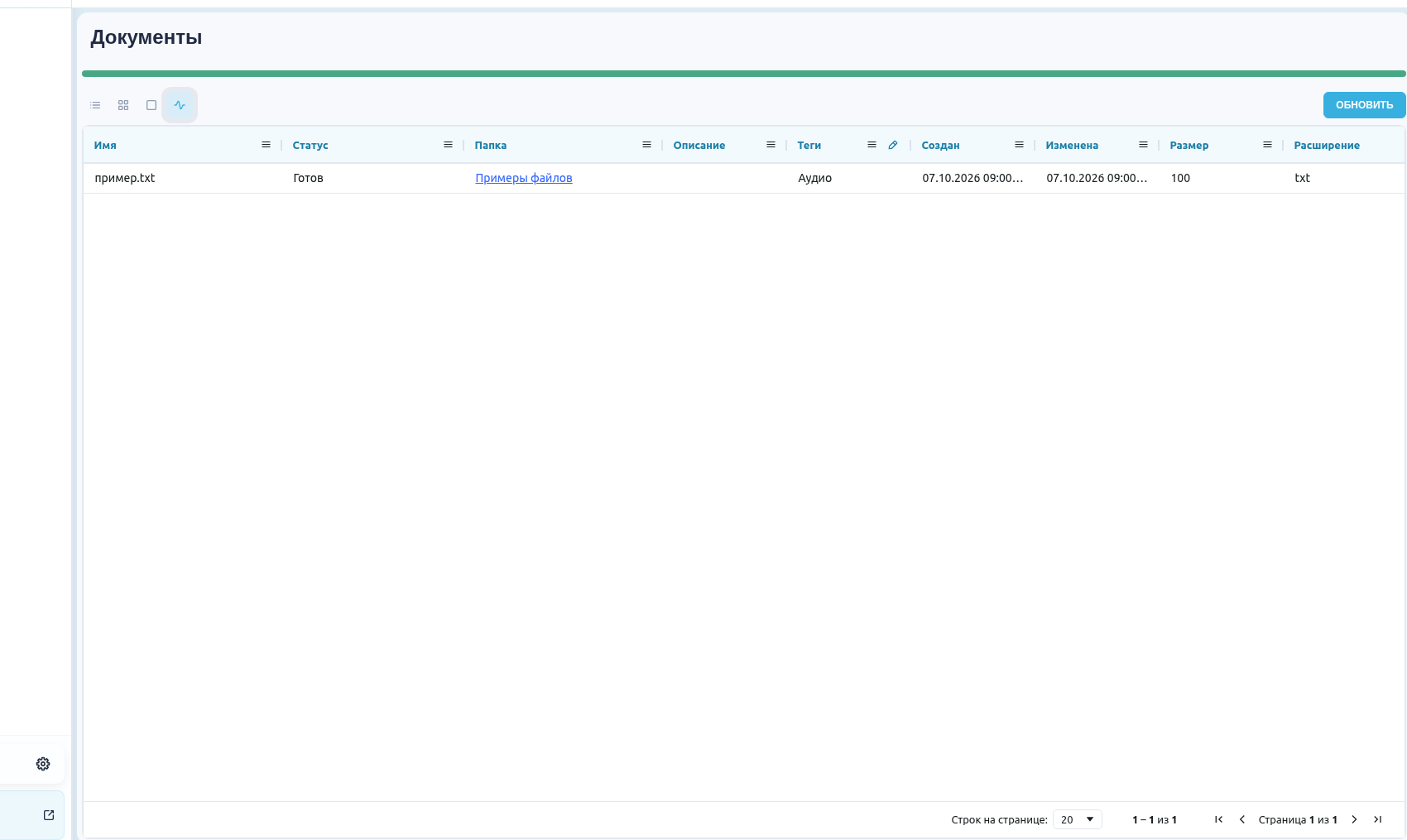This screenshot has height=840, width=1407.
Task: Open the Папка column menu
Action: coord(646,145)
